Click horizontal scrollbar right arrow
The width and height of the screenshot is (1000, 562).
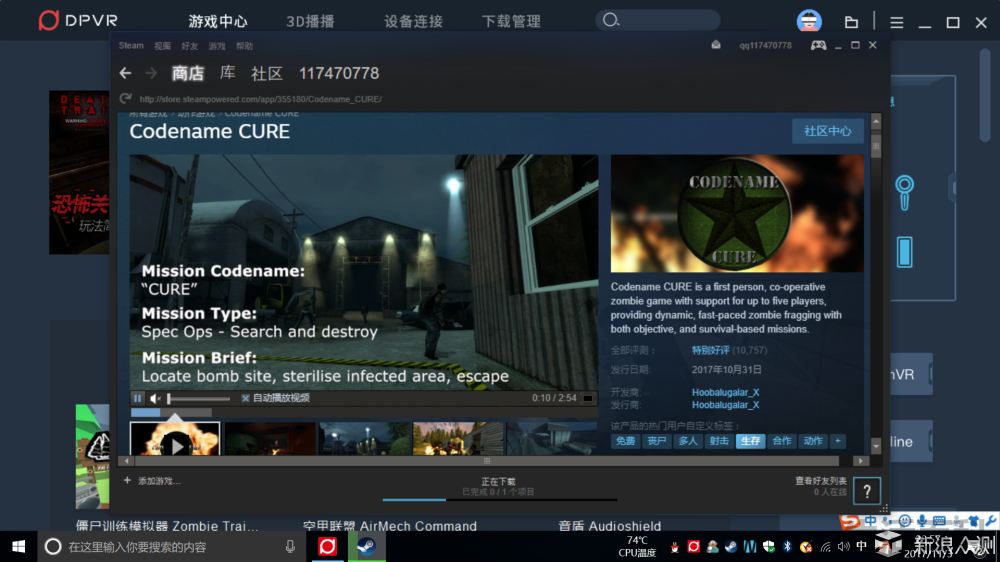860,461
